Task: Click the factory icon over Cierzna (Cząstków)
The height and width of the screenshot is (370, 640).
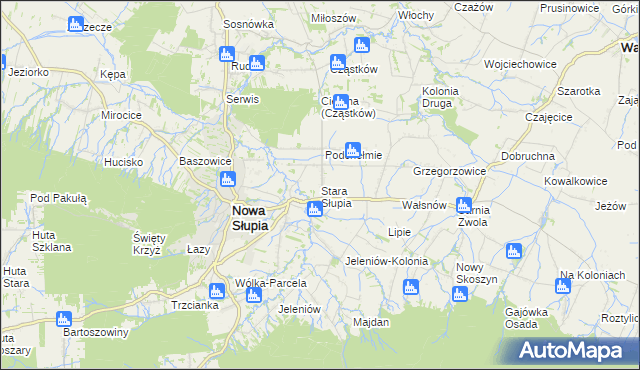Action: click(x=340, y=102)
